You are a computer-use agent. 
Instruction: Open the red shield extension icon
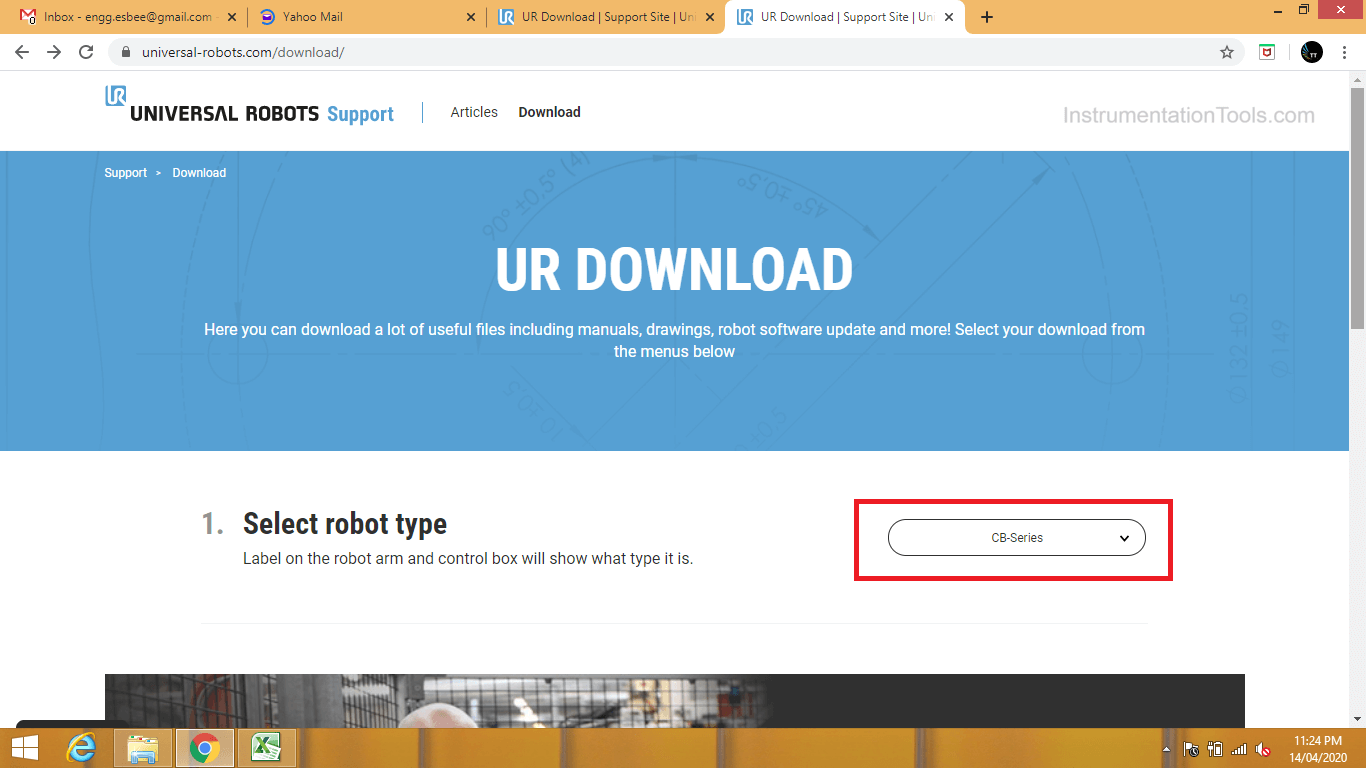click(x=1267, y=52)
